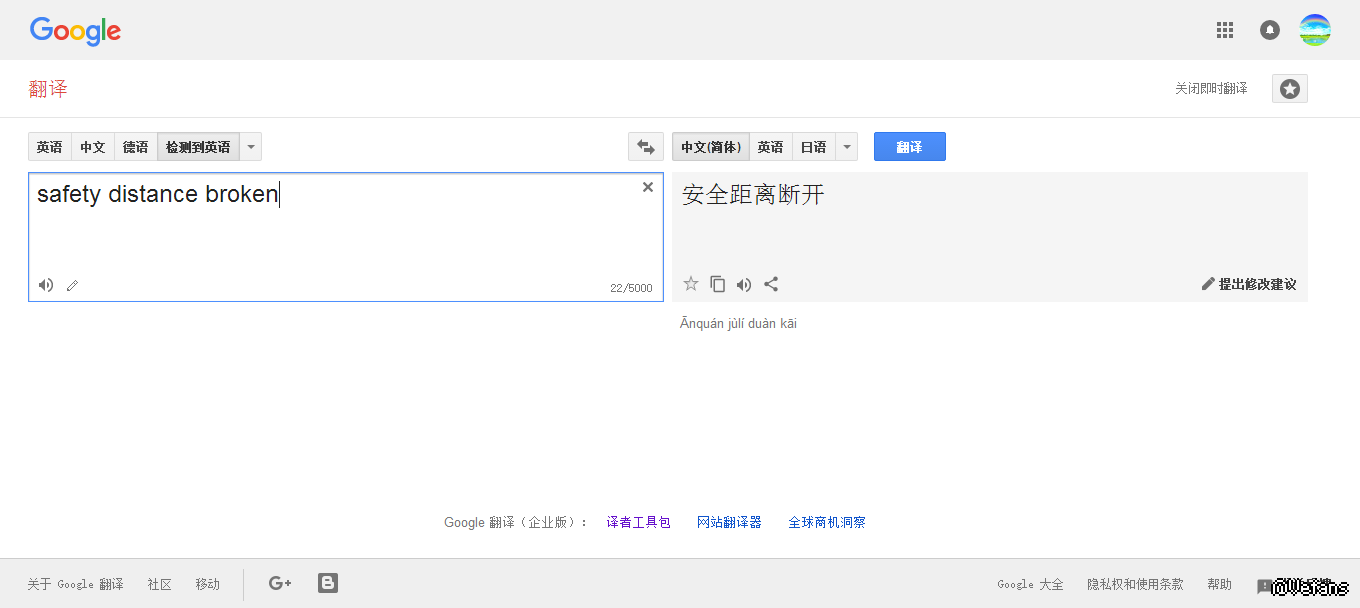The width and height of the screenshot is (1360, 608).
Task: Click the pinyin Ānquán jùlí duàn kāi
Action: [739, 324]
